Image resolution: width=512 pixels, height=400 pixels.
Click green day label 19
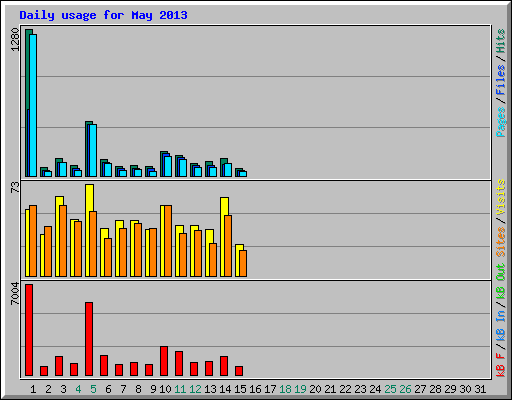pyautogui.click(x=300, y=389)
